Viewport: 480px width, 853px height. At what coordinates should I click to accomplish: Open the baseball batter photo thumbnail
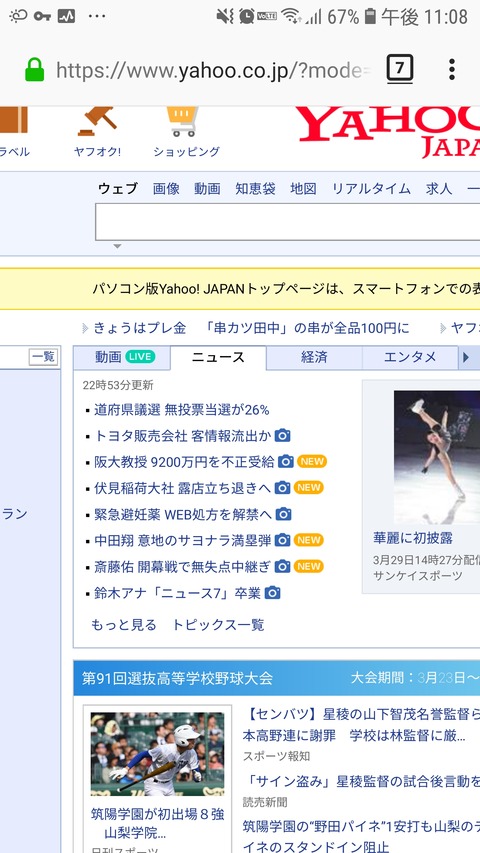coord(157,754)
